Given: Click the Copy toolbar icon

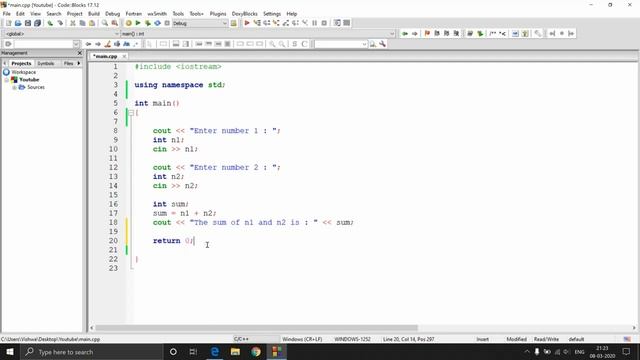Looking at the screenshot, I should coord(82,23).
